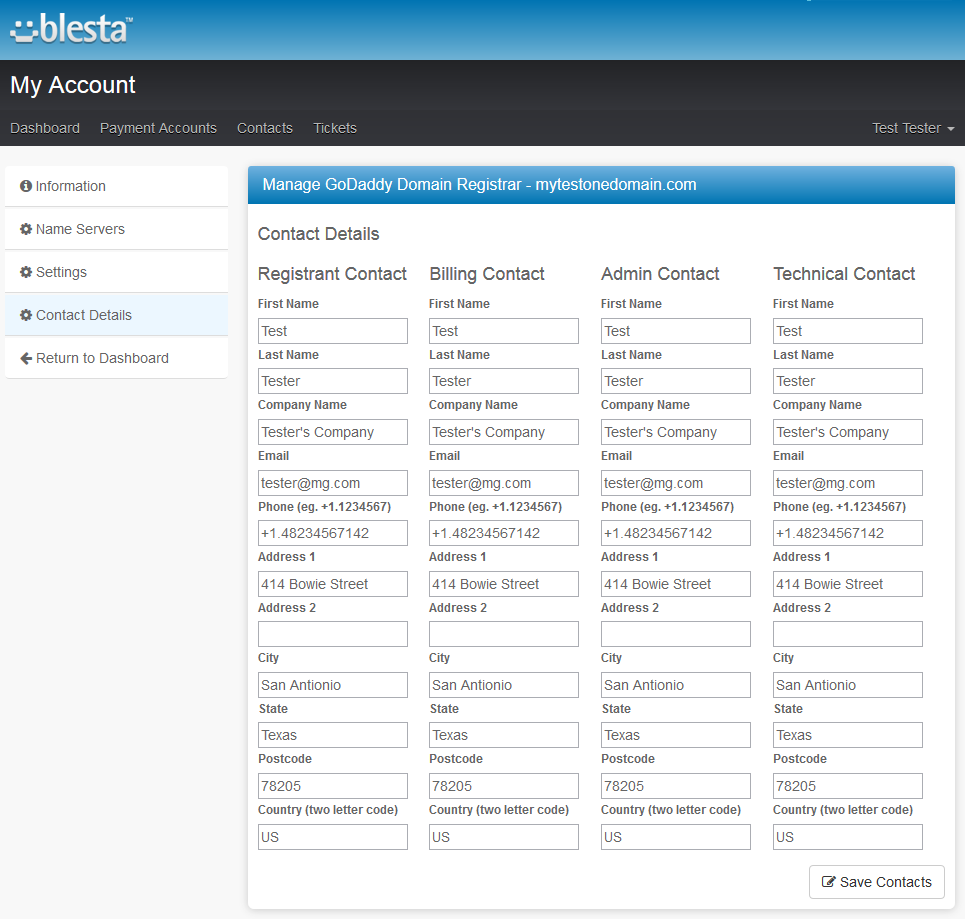Click Admin Contact Last Name field

676,381
